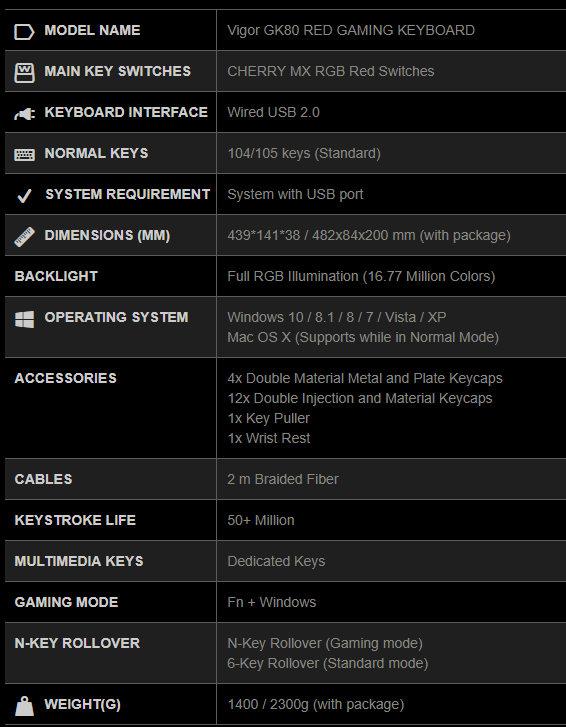Click the weight icon beside Weight(G)
566x727 pixels.
coord(24,706)
